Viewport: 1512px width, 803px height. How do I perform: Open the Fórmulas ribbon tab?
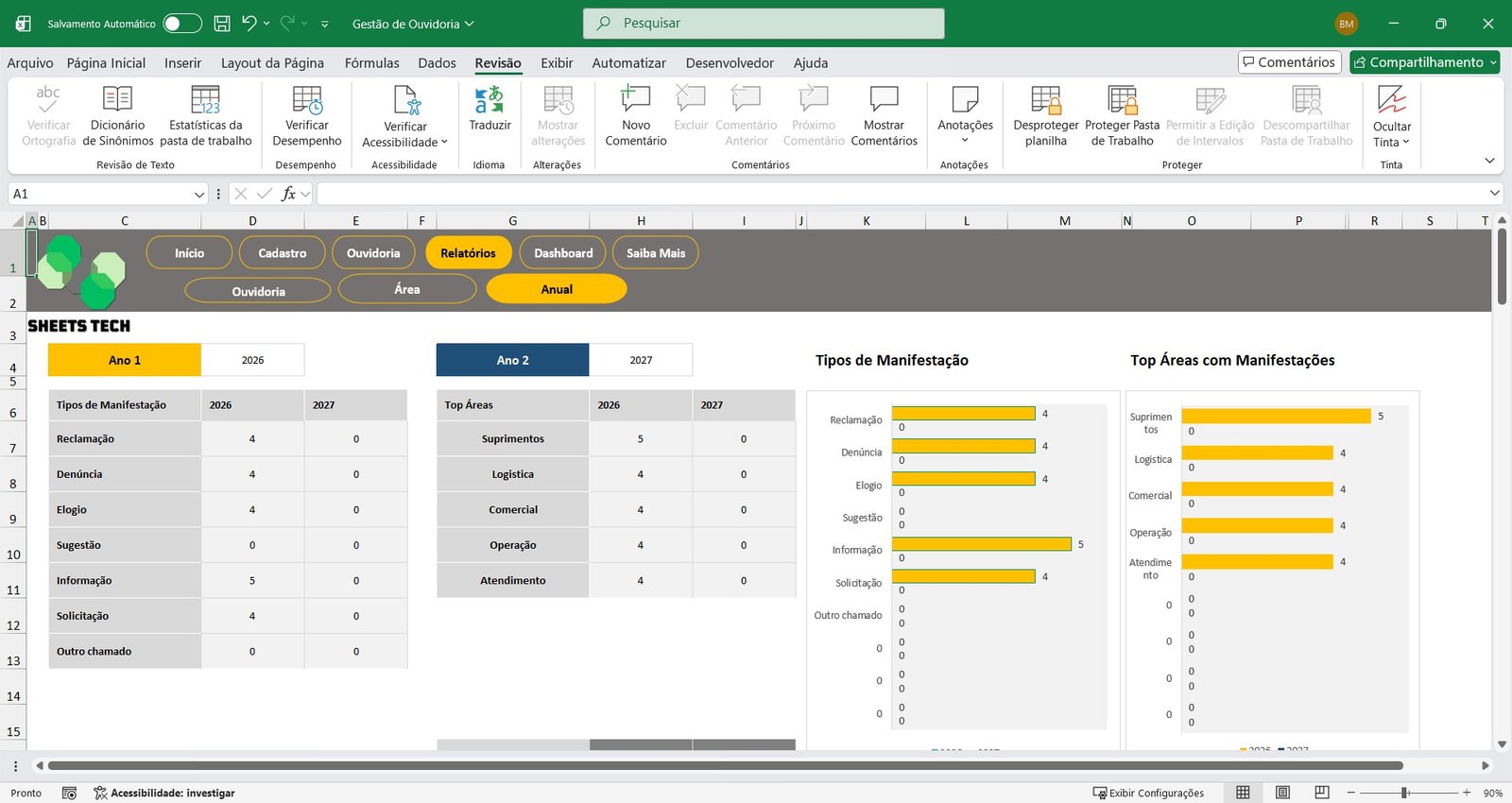(x=371, y=63)
